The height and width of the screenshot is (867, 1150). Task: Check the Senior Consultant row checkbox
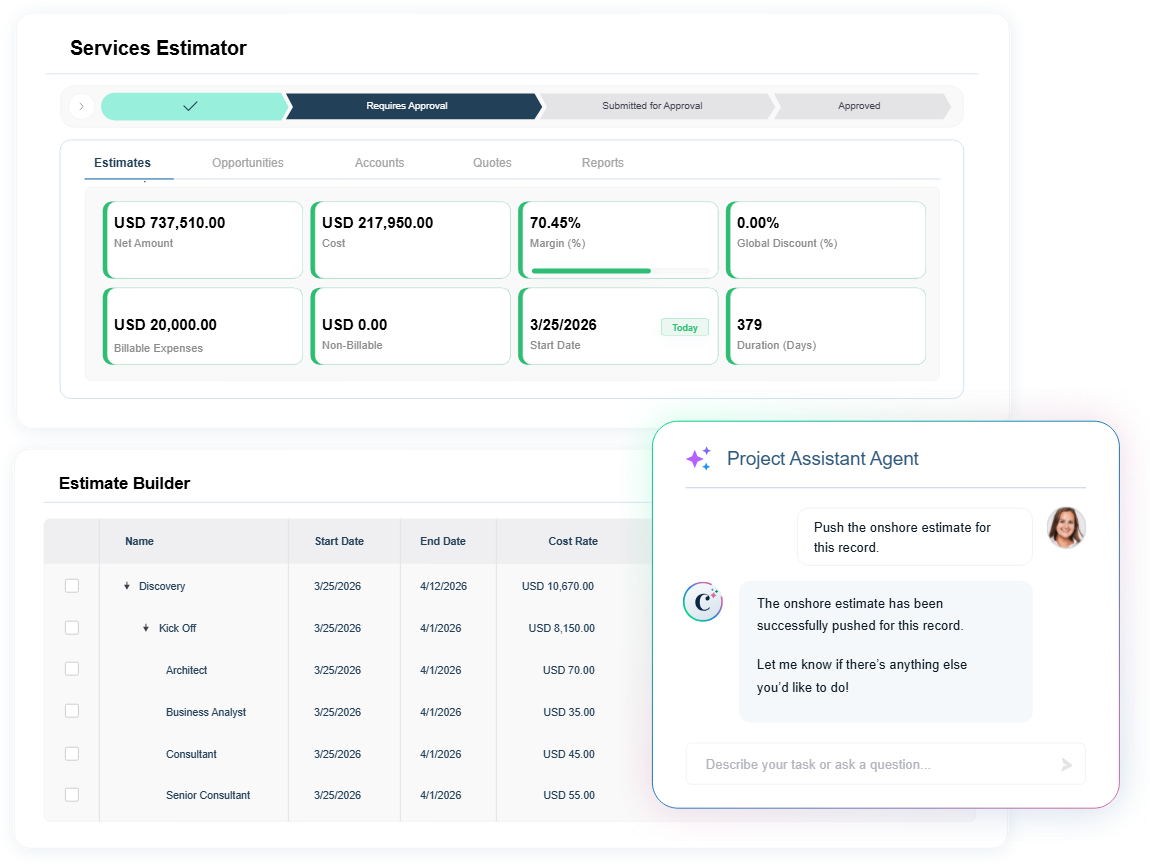72,795
